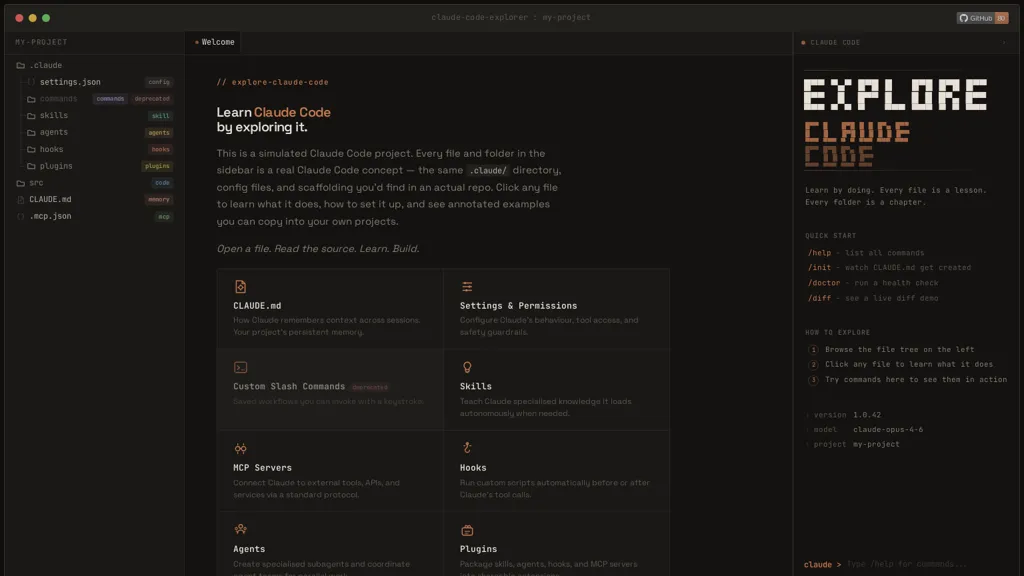This screenshot has width=1024, height=576.
Task: Focus the claude command input field
Action: click(927, 564)
